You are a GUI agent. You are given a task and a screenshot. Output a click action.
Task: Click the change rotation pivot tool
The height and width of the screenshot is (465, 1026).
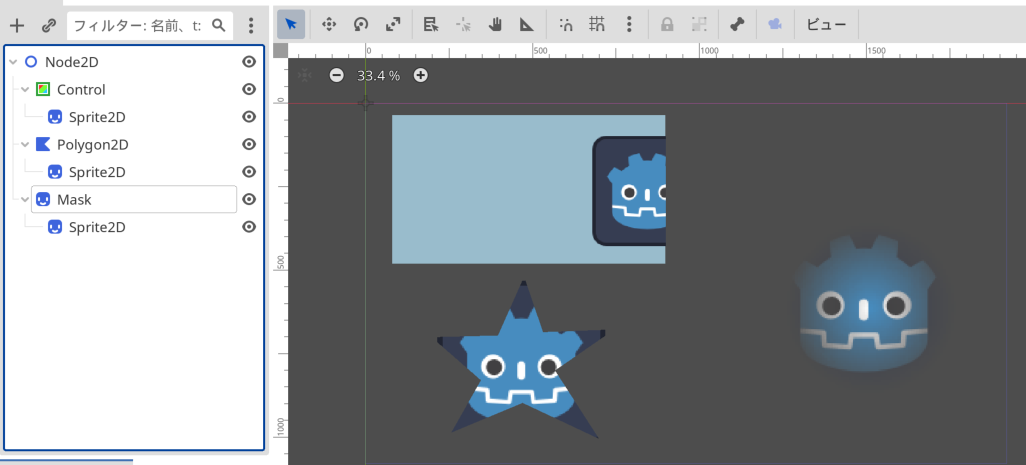click(463, 25)
